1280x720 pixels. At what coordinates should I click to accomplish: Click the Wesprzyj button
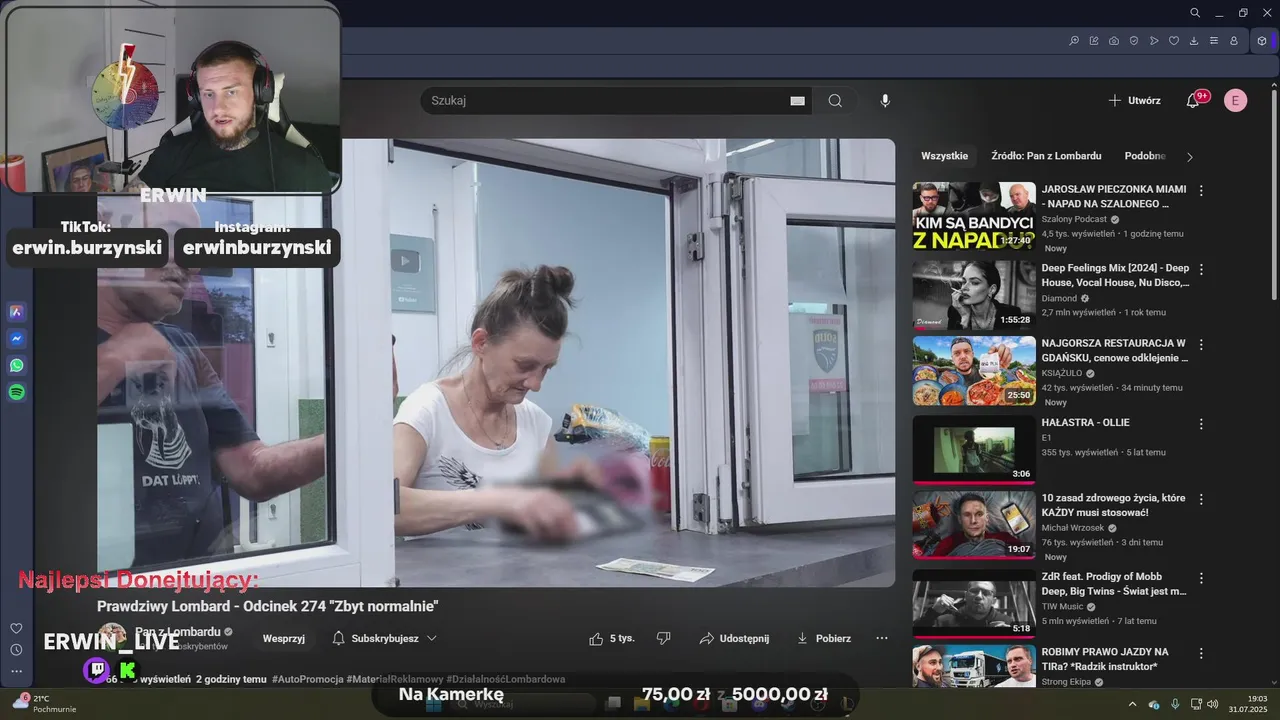(284, 638)
